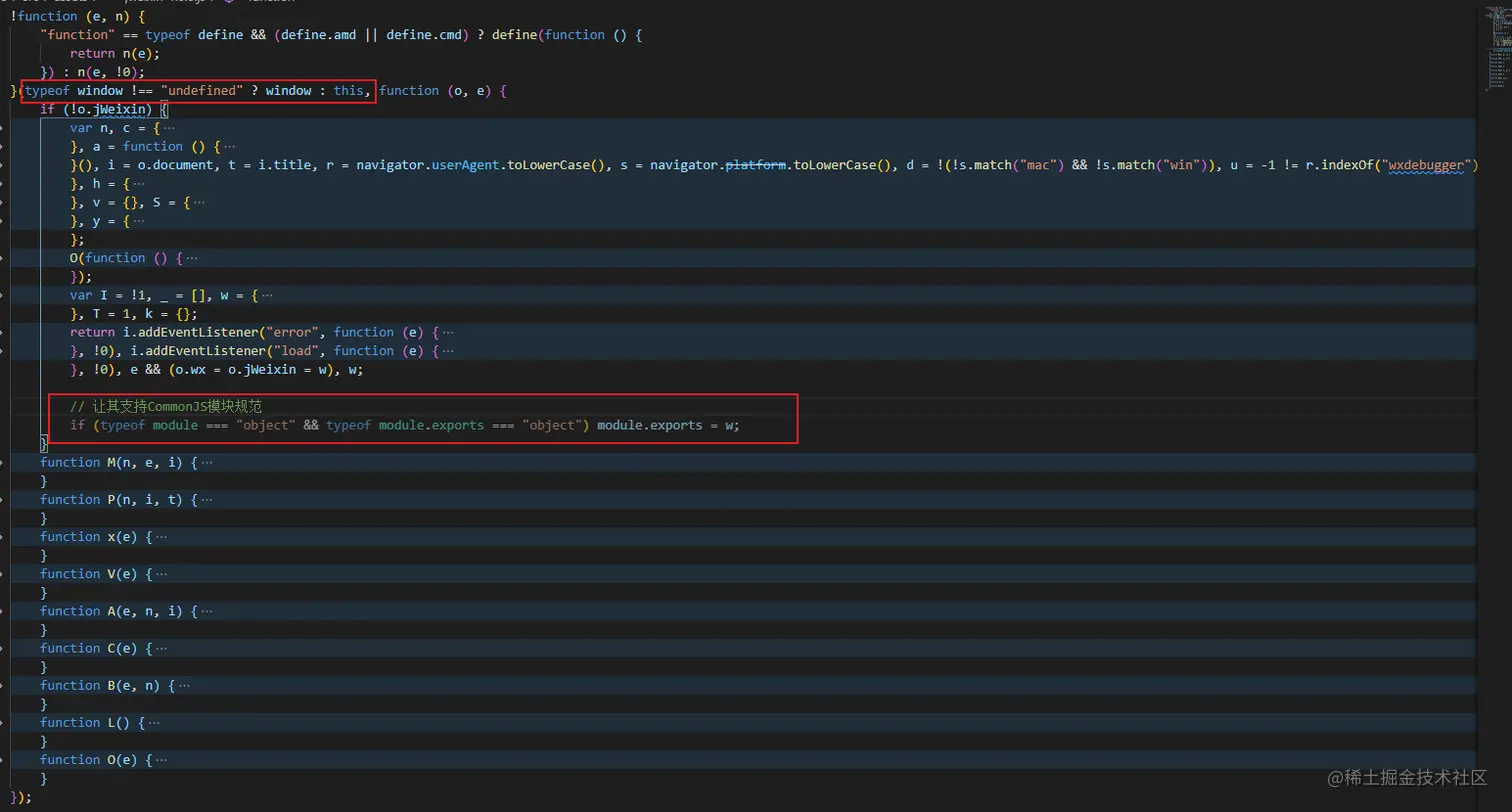
Task: Jump through the code minimap
Action: 1497,50
